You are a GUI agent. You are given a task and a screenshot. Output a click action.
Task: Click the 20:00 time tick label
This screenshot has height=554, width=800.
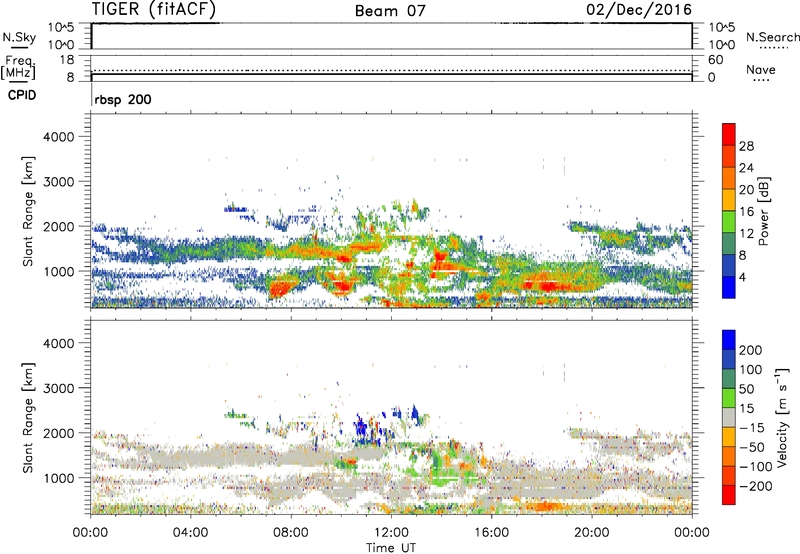[x=592, y=533]
